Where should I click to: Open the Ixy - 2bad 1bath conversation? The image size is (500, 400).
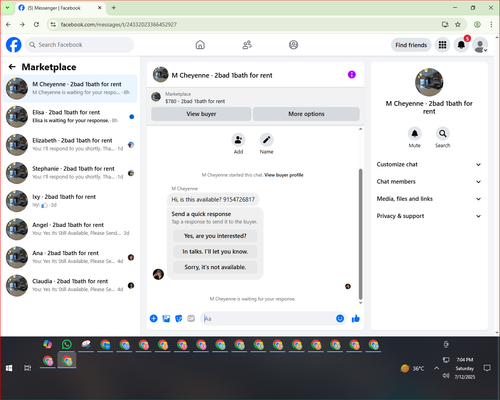(70, 201)
